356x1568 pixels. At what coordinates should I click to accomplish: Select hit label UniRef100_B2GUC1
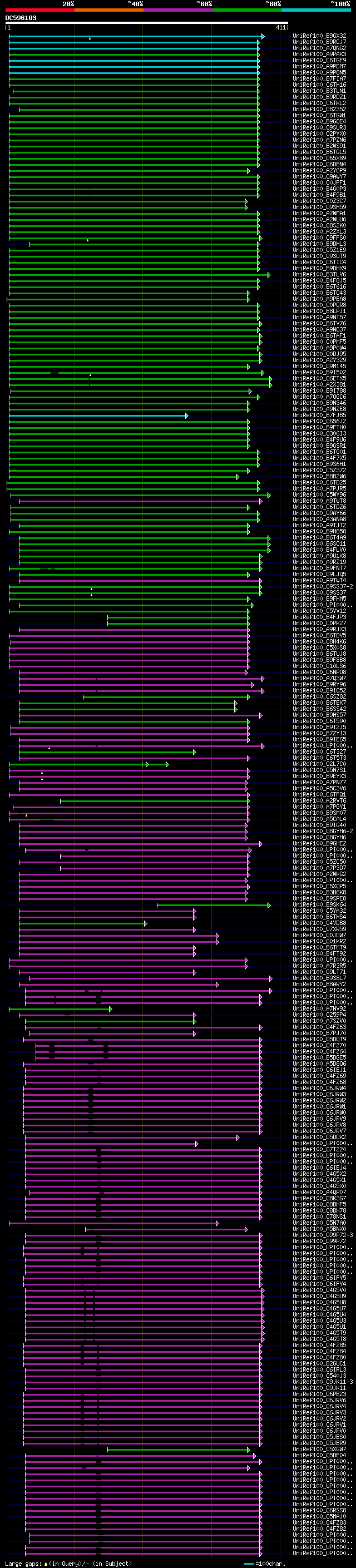tap(319, 1364)
